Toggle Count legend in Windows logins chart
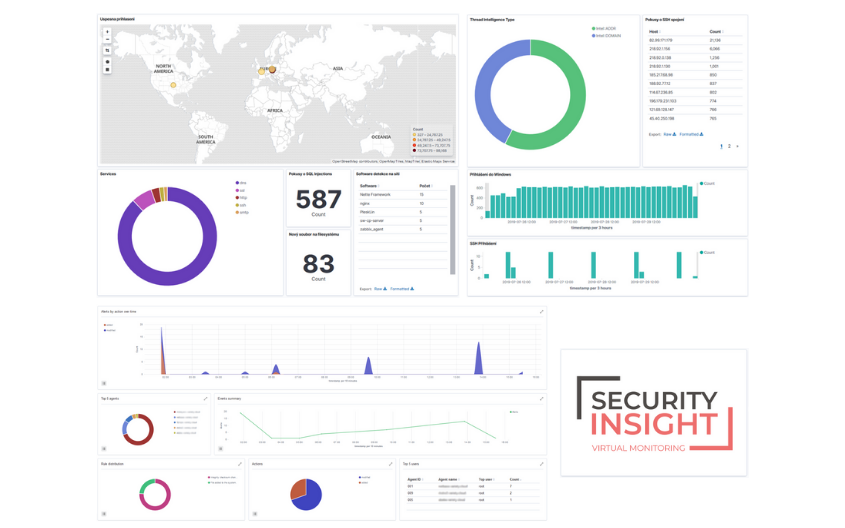This screenshot has height=528, width=845. [707, 184]
